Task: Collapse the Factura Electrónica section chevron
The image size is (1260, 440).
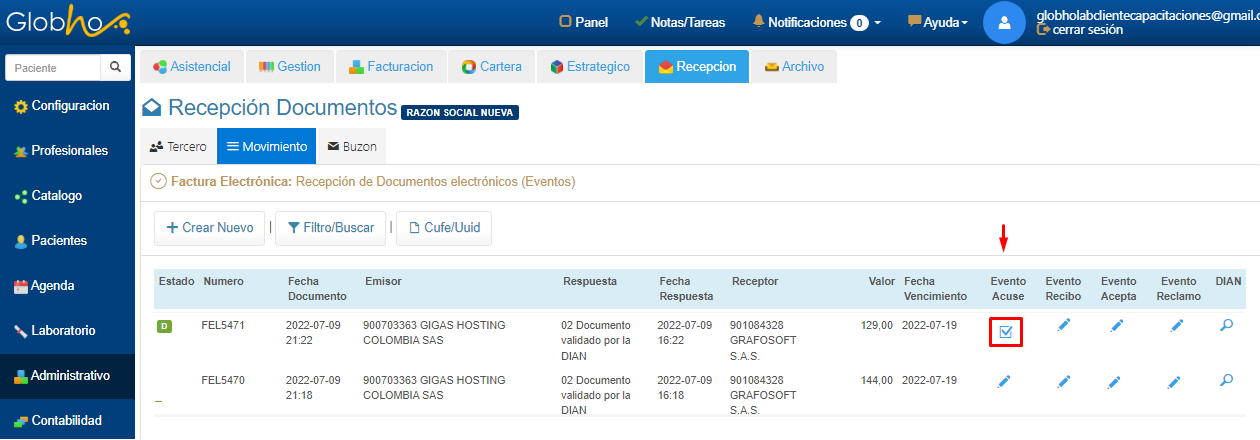Action: [x=157, y=182]
